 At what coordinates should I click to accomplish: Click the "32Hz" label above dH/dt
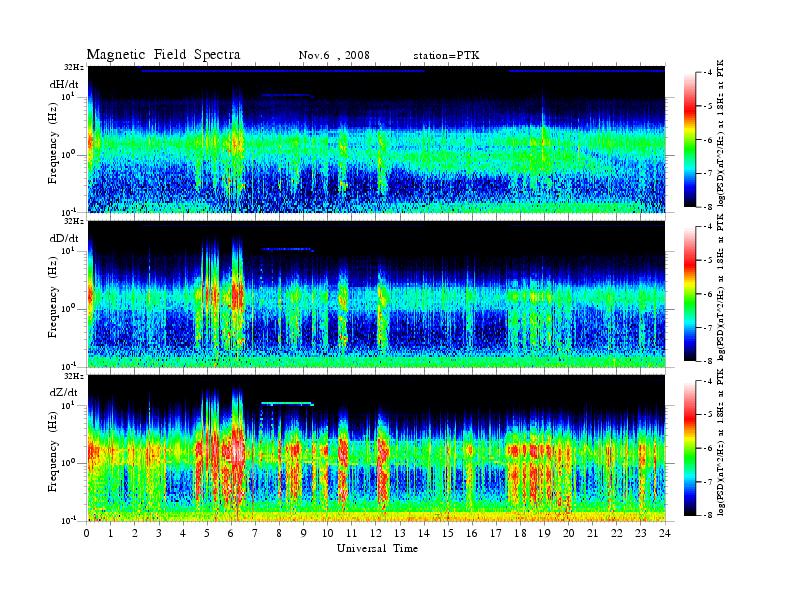[x=74, y=67]
